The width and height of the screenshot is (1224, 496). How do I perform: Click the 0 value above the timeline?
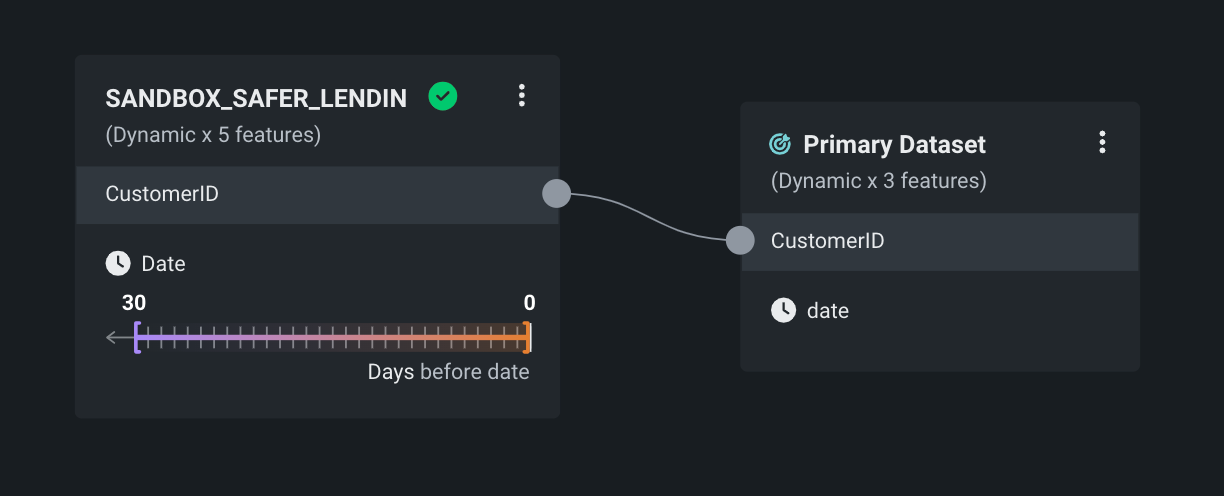point(529,303)
